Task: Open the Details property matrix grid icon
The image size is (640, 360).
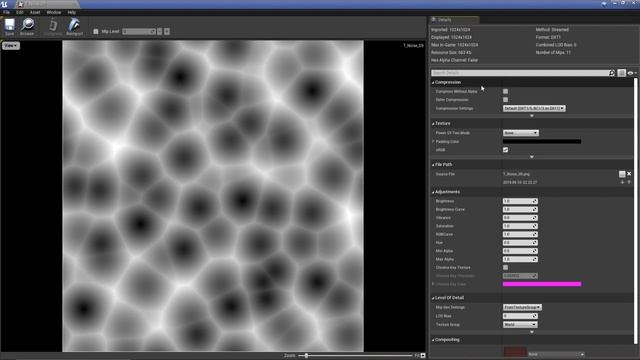Action: pyautogui.click(x=621, y=73)
